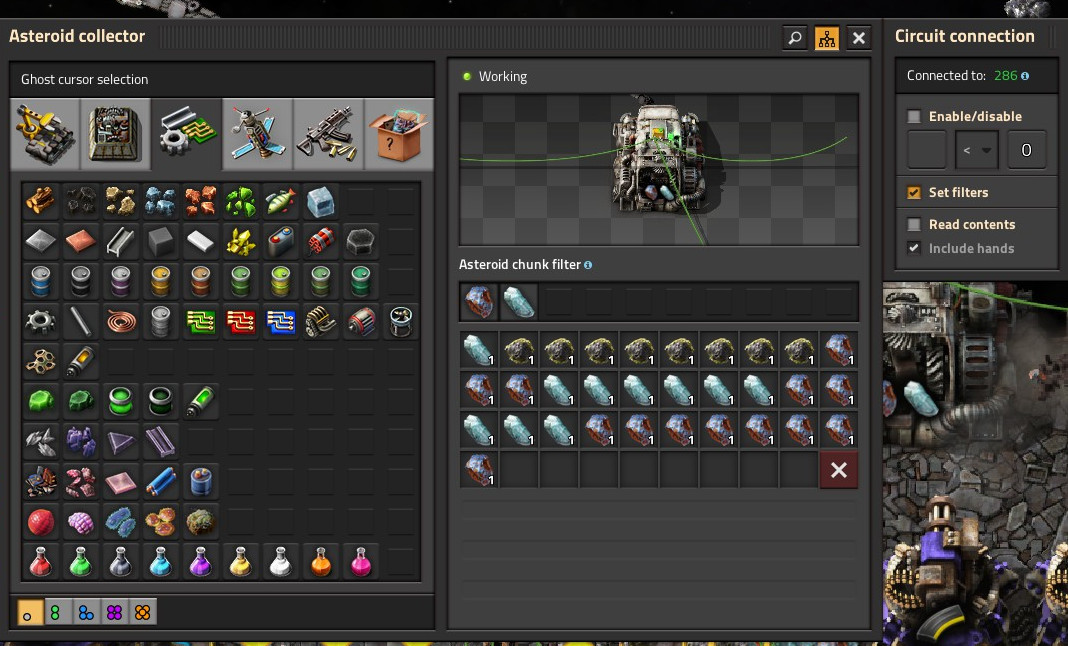Viewport: 1068px width, 646px height.
Task: Click oxide chunk filter slot
Action: point(519,302)
